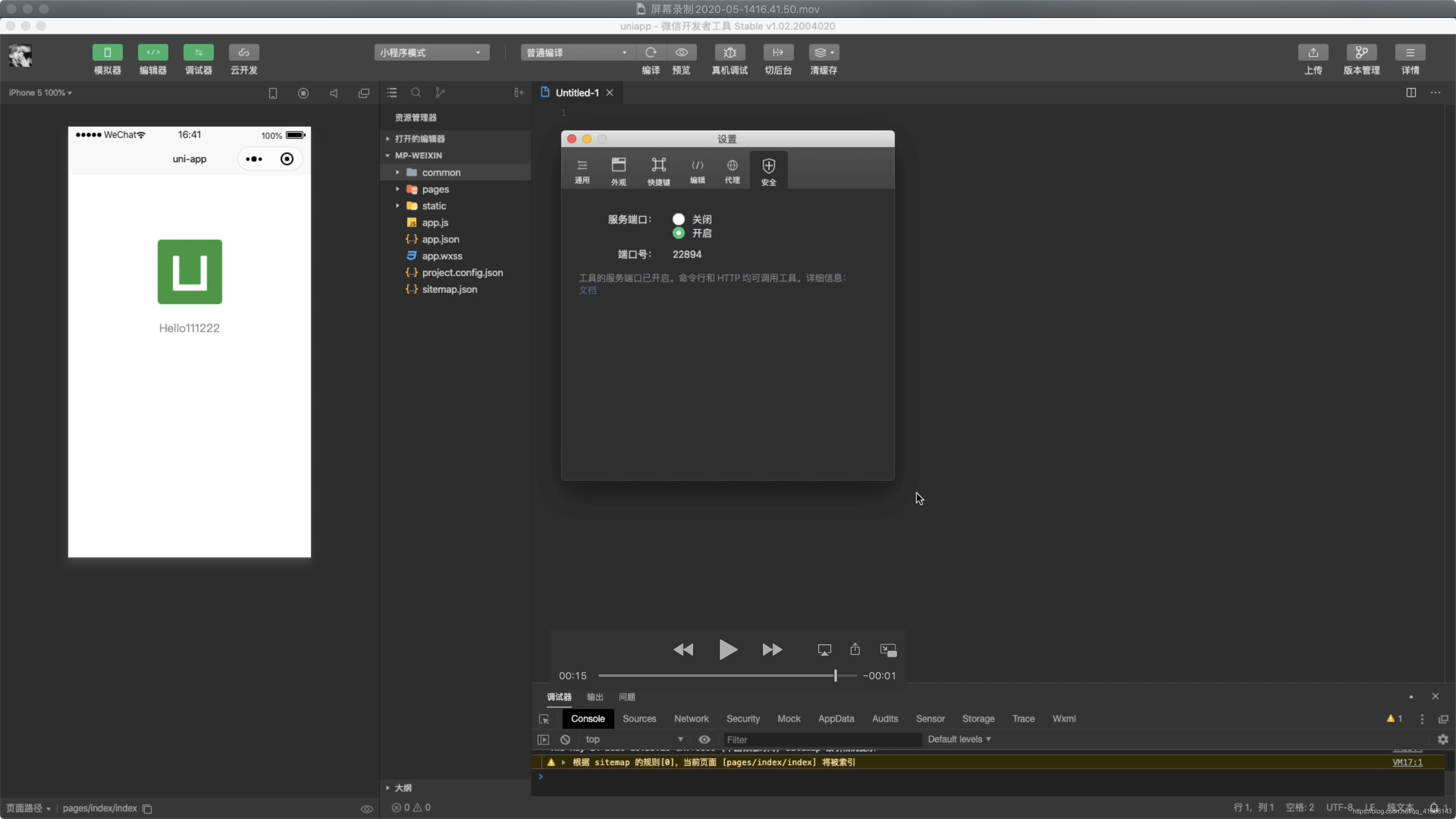
Task: Switch to the Network devtools tab
Action: pos(691,719)
